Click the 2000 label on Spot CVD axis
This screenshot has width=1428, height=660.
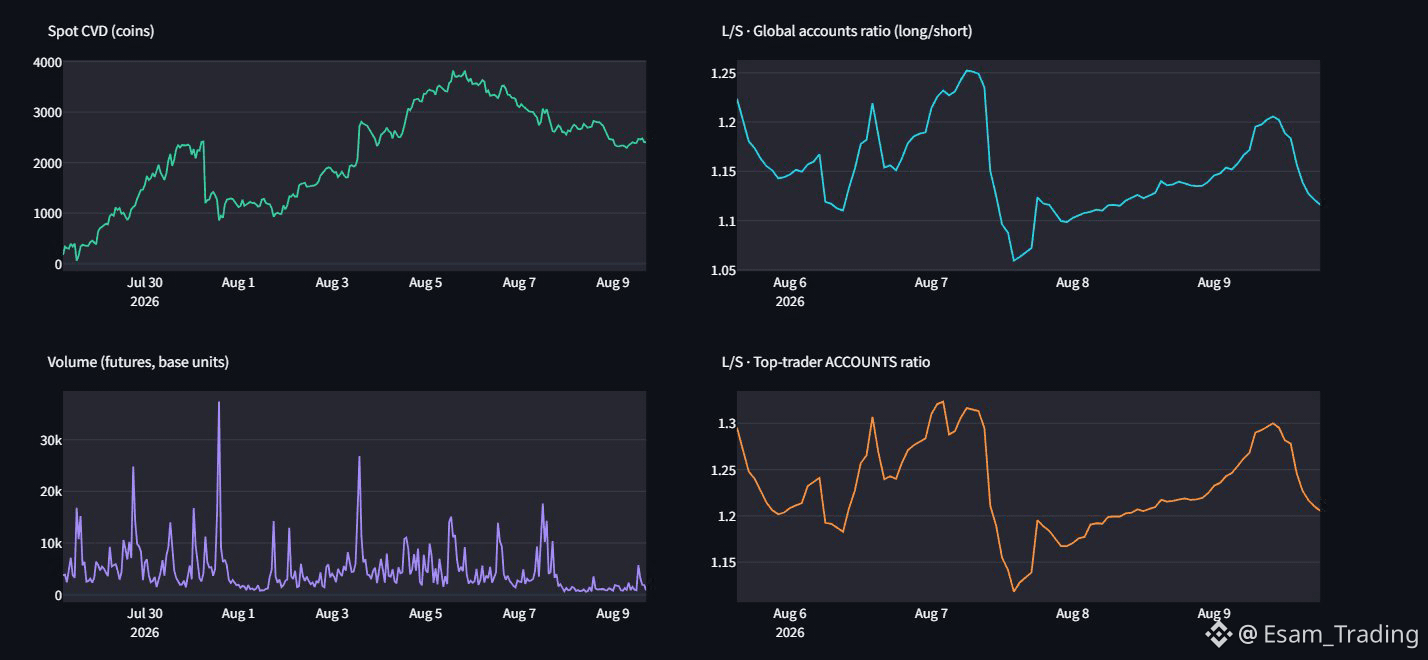(48, 163)
